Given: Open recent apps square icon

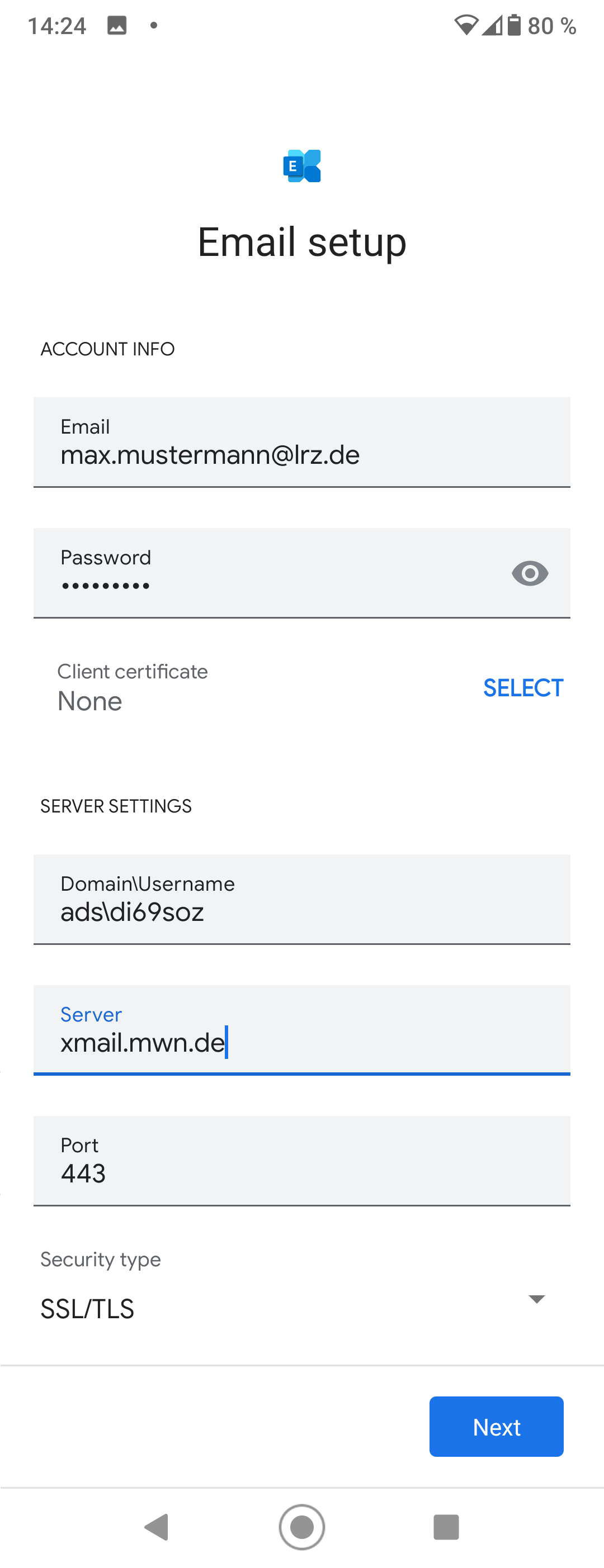Looking at the screenshot, I should pos(446,1527).
